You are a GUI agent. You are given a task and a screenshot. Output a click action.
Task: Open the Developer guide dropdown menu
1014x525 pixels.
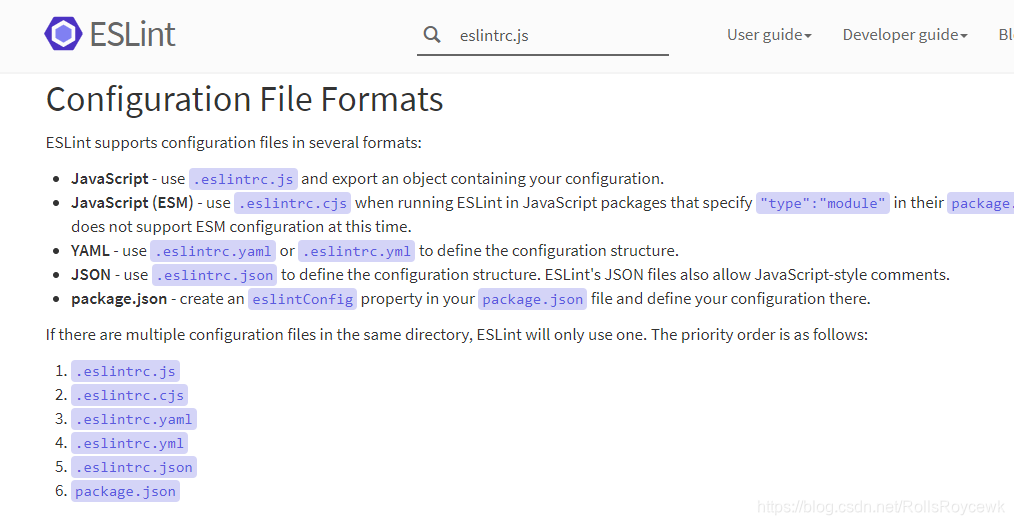[x=905, y=35]
